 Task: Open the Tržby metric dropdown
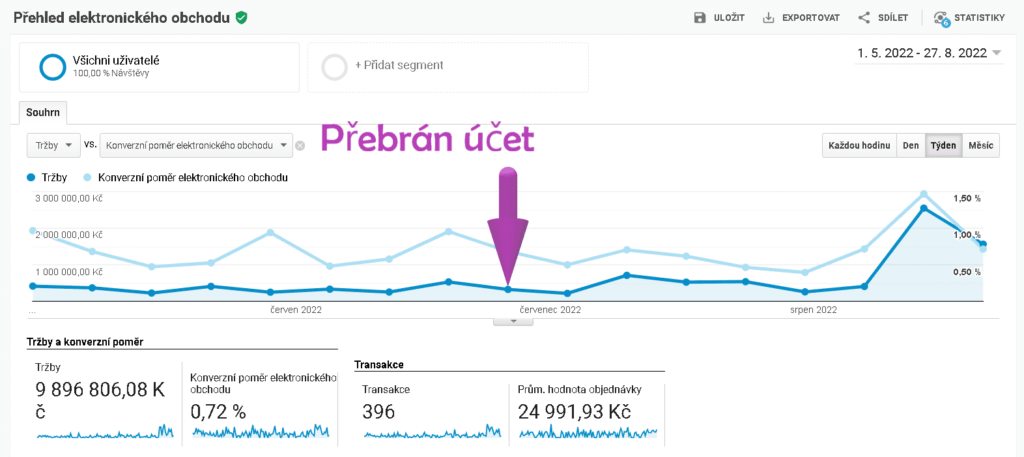[54, 145]
